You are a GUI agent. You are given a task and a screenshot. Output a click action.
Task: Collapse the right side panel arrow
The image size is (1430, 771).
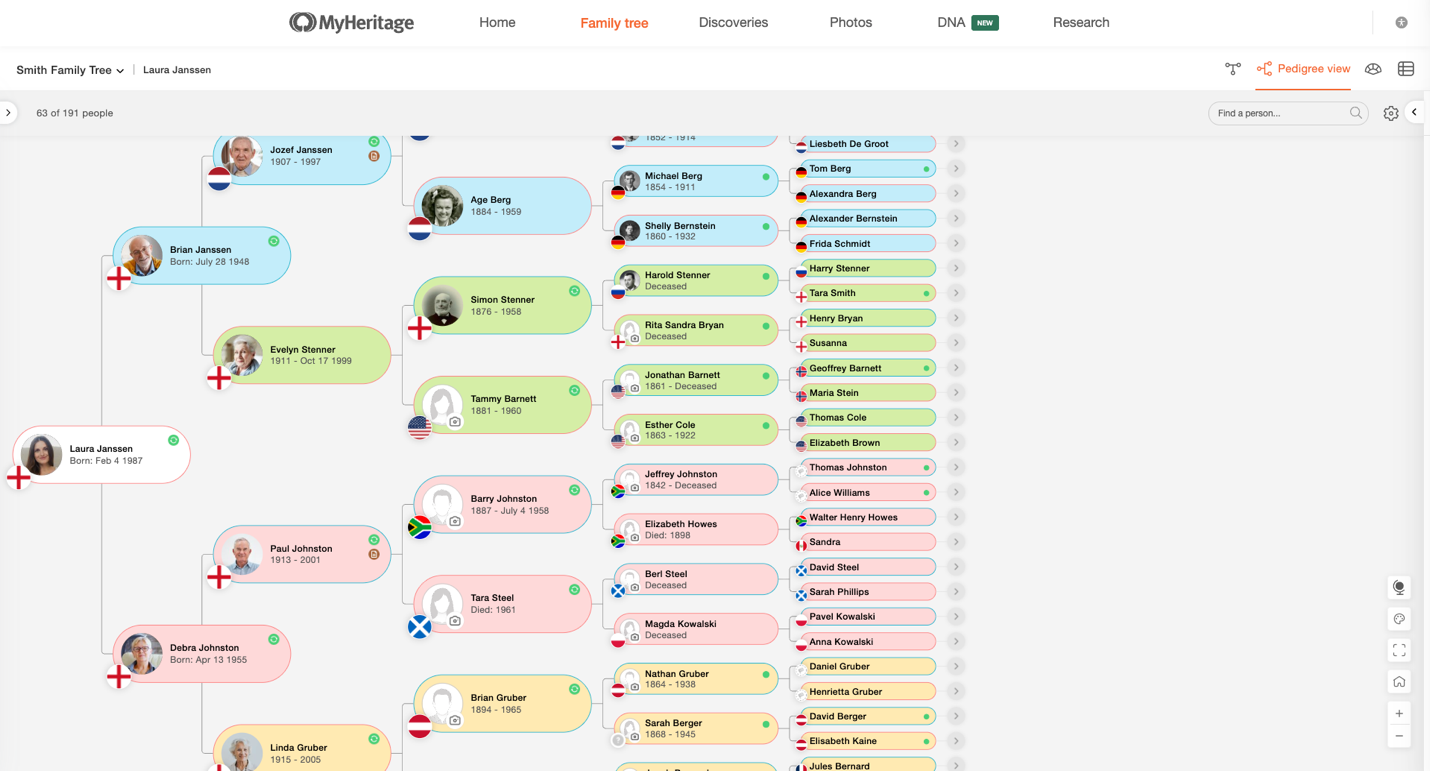click(1414, 112)
